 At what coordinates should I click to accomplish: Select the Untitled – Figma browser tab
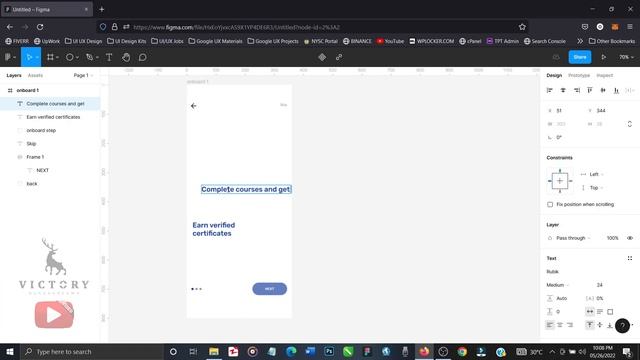click(47, 9)
